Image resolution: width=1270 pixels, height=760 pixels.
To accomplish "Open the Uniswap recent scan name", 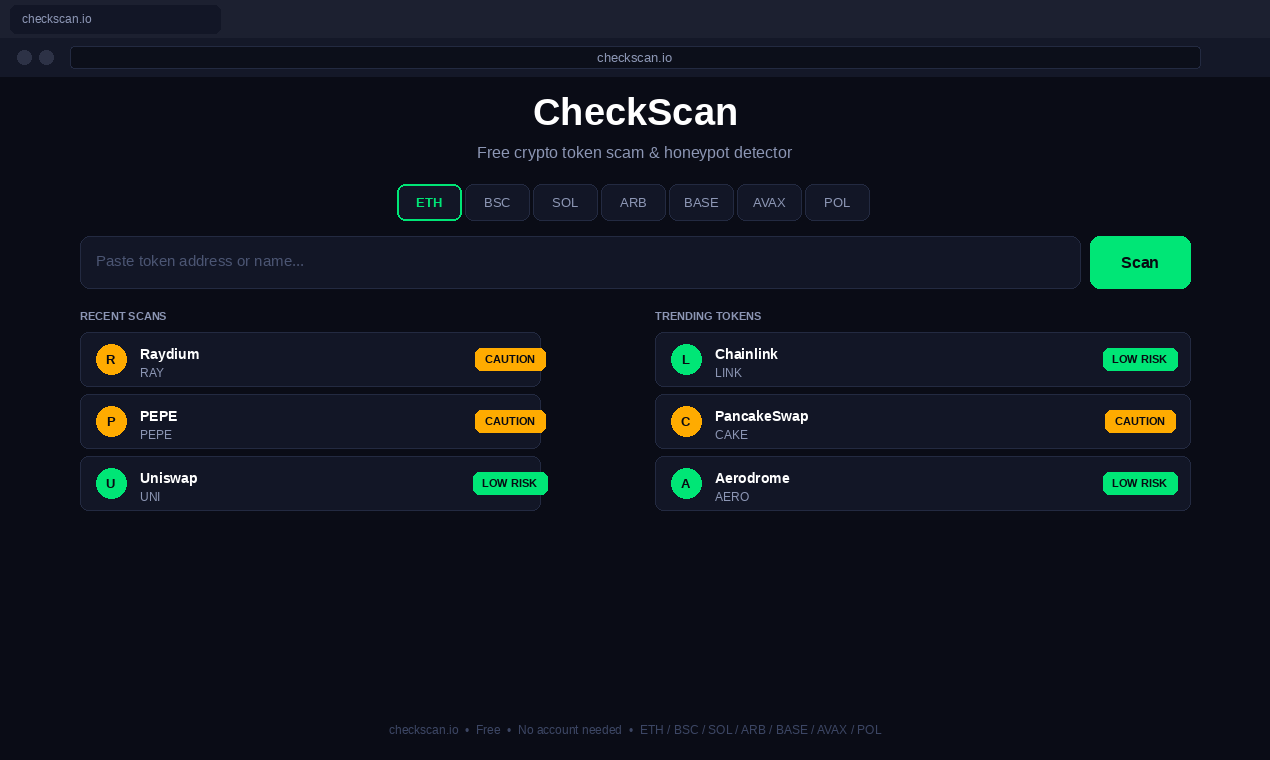I will (x=168, y=478).
